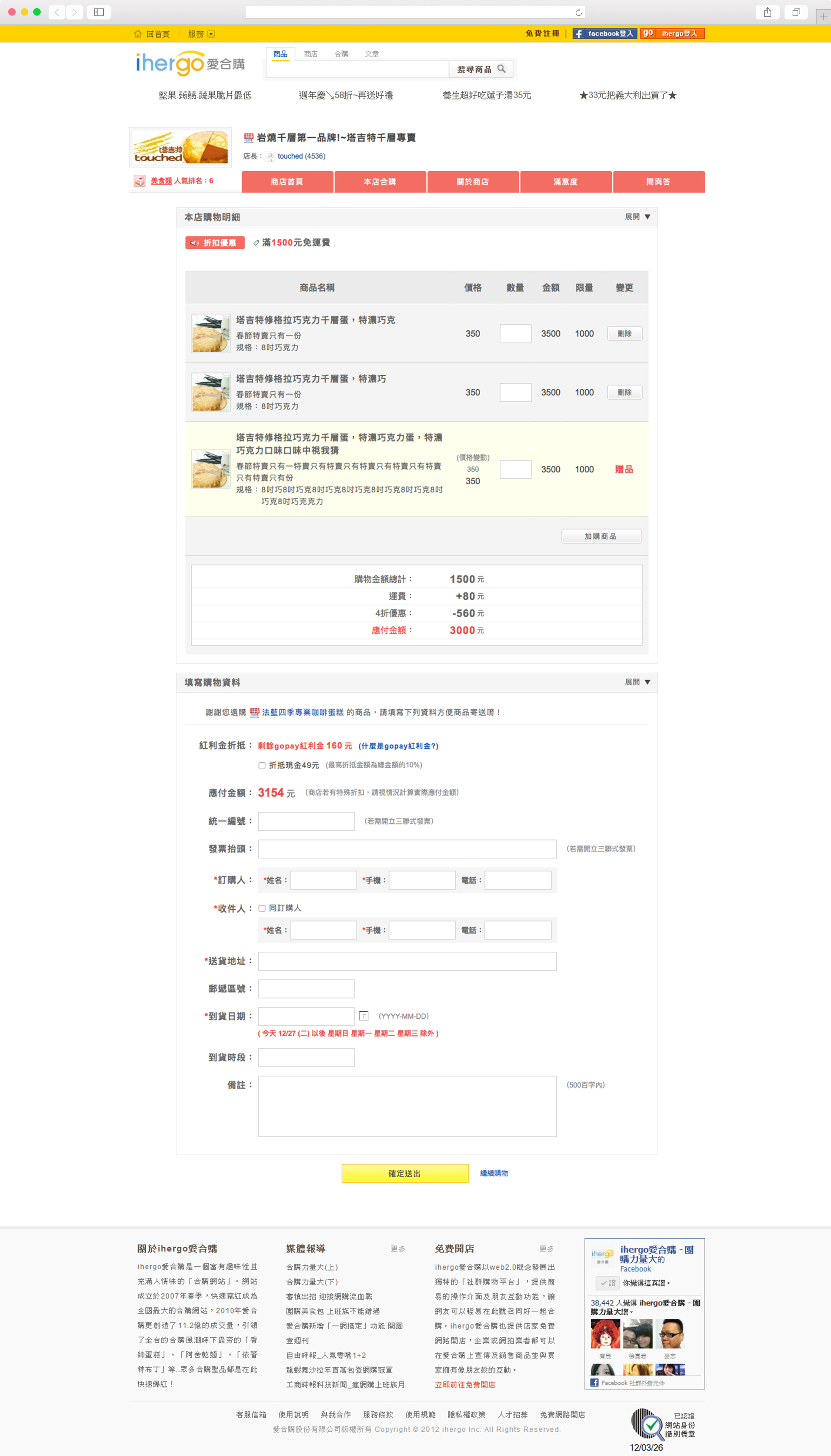Check the 折抵現金49元 checkbox
The width and height of the screenshot is (831, 1456).
pos(262,765)
